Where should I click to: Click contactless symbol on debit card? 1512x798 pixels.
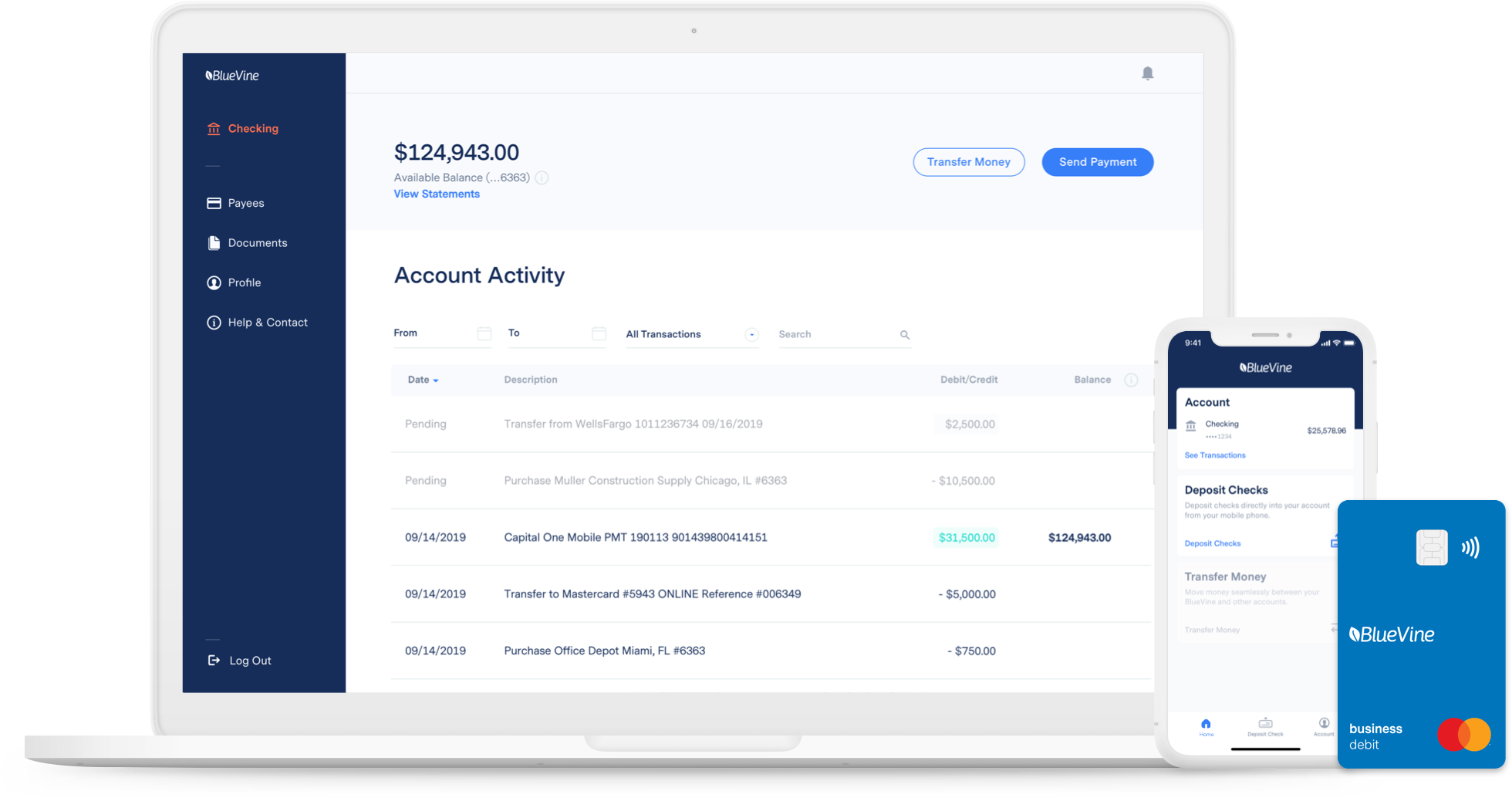pyautogui.click(x=1470, y=548)
